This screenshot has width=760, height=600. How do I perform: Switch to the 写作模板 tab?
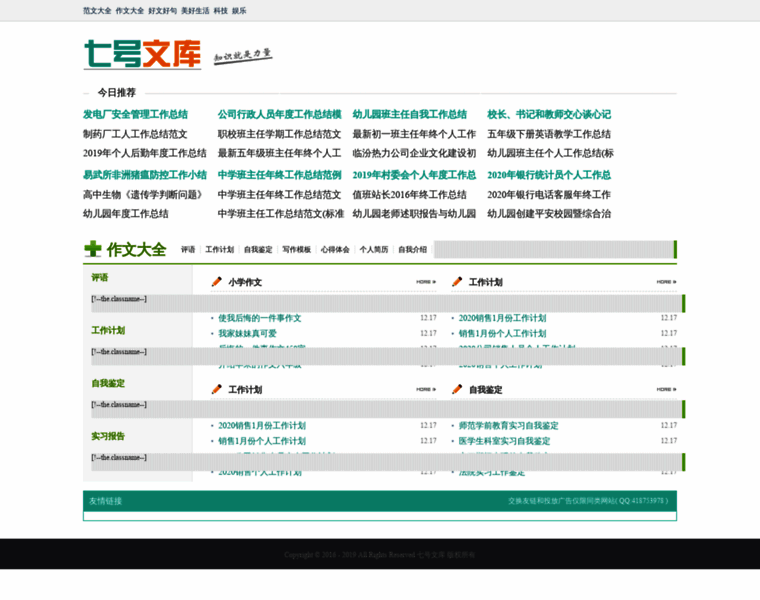297,249
